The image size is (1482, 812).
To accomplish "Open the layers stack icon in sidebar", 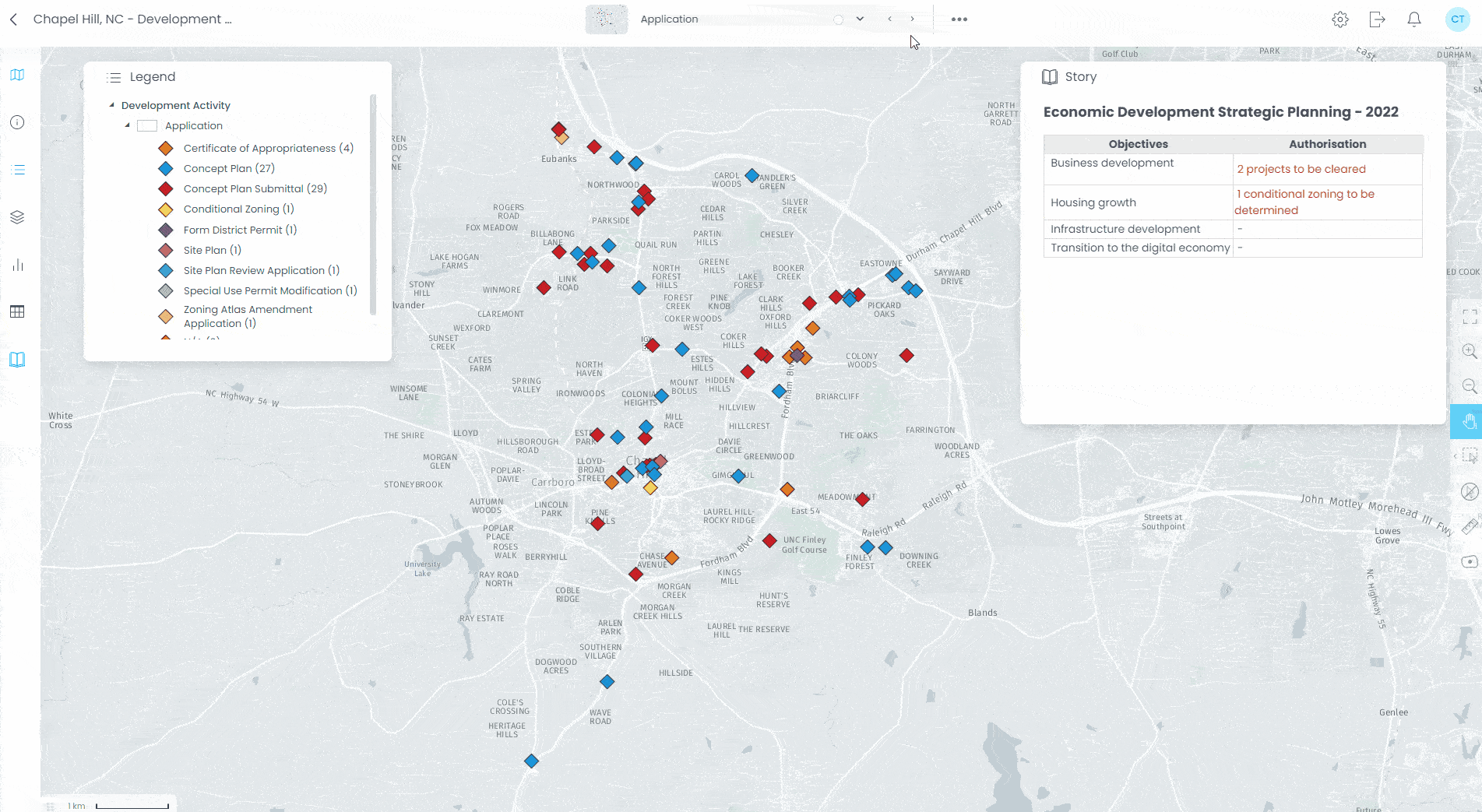I will [17, 217].
